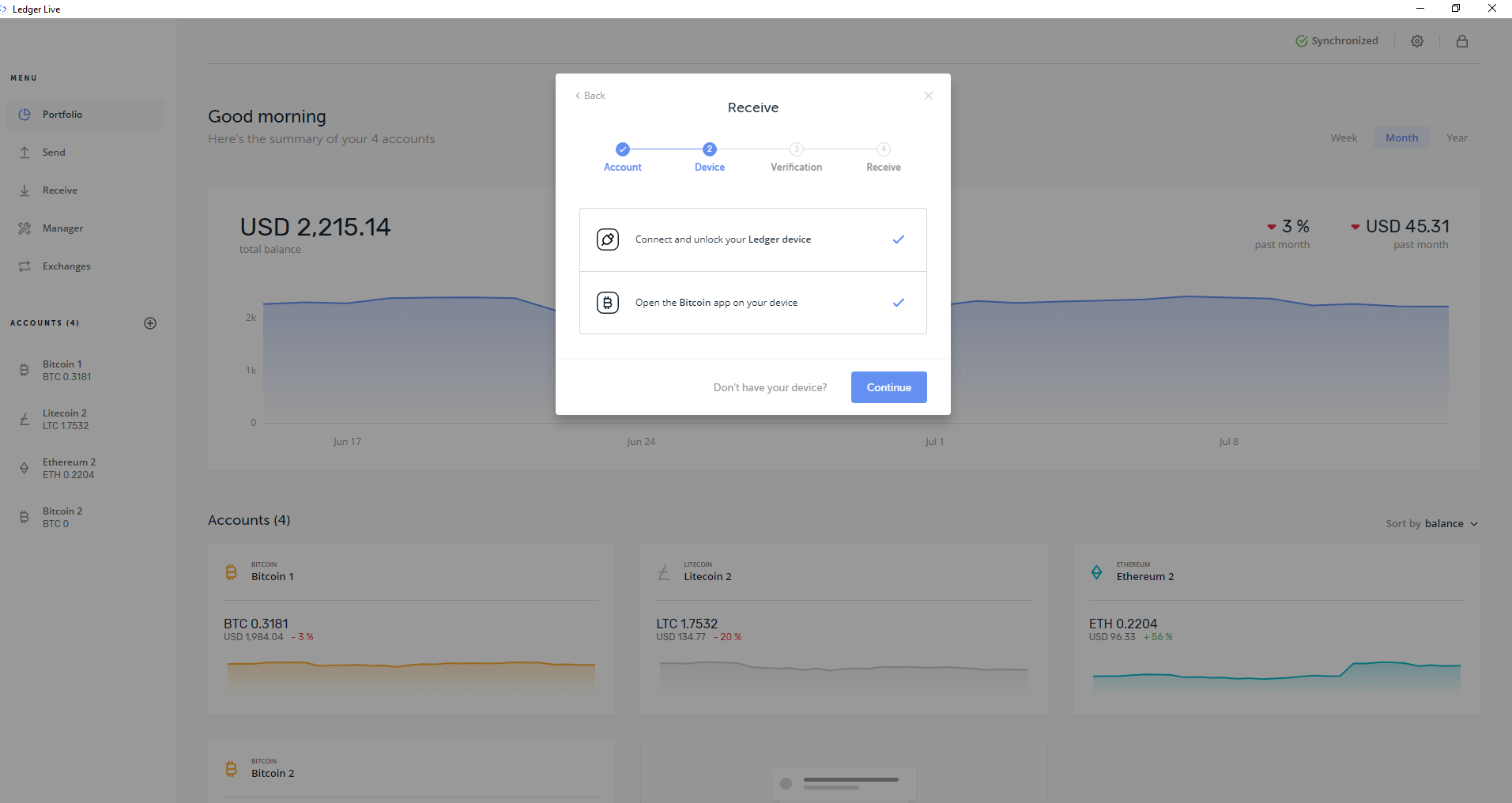Switch chart range to Week

[1344, 138]
